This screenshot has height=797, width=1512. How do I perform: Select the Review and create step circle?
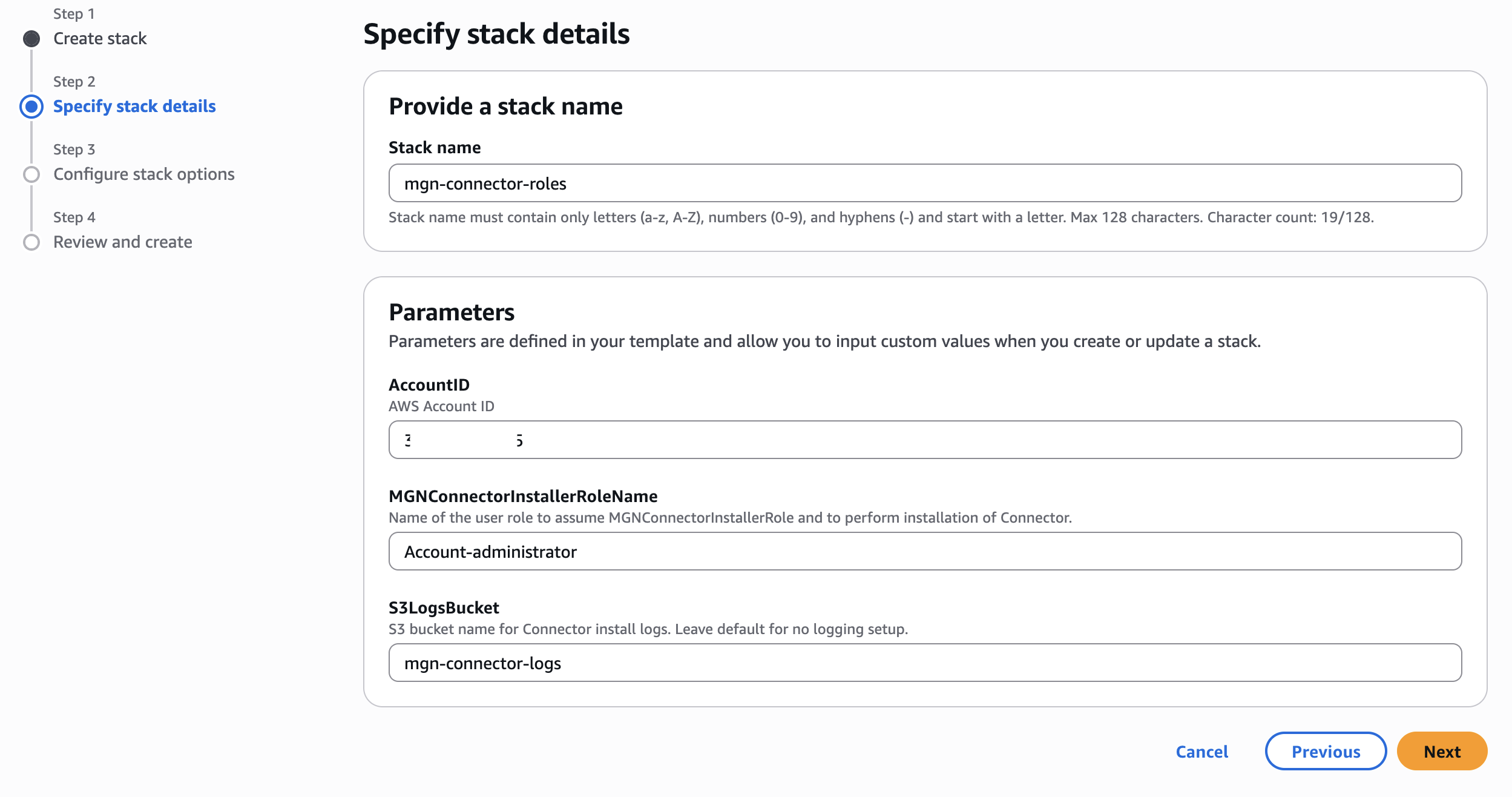(31, 242)
